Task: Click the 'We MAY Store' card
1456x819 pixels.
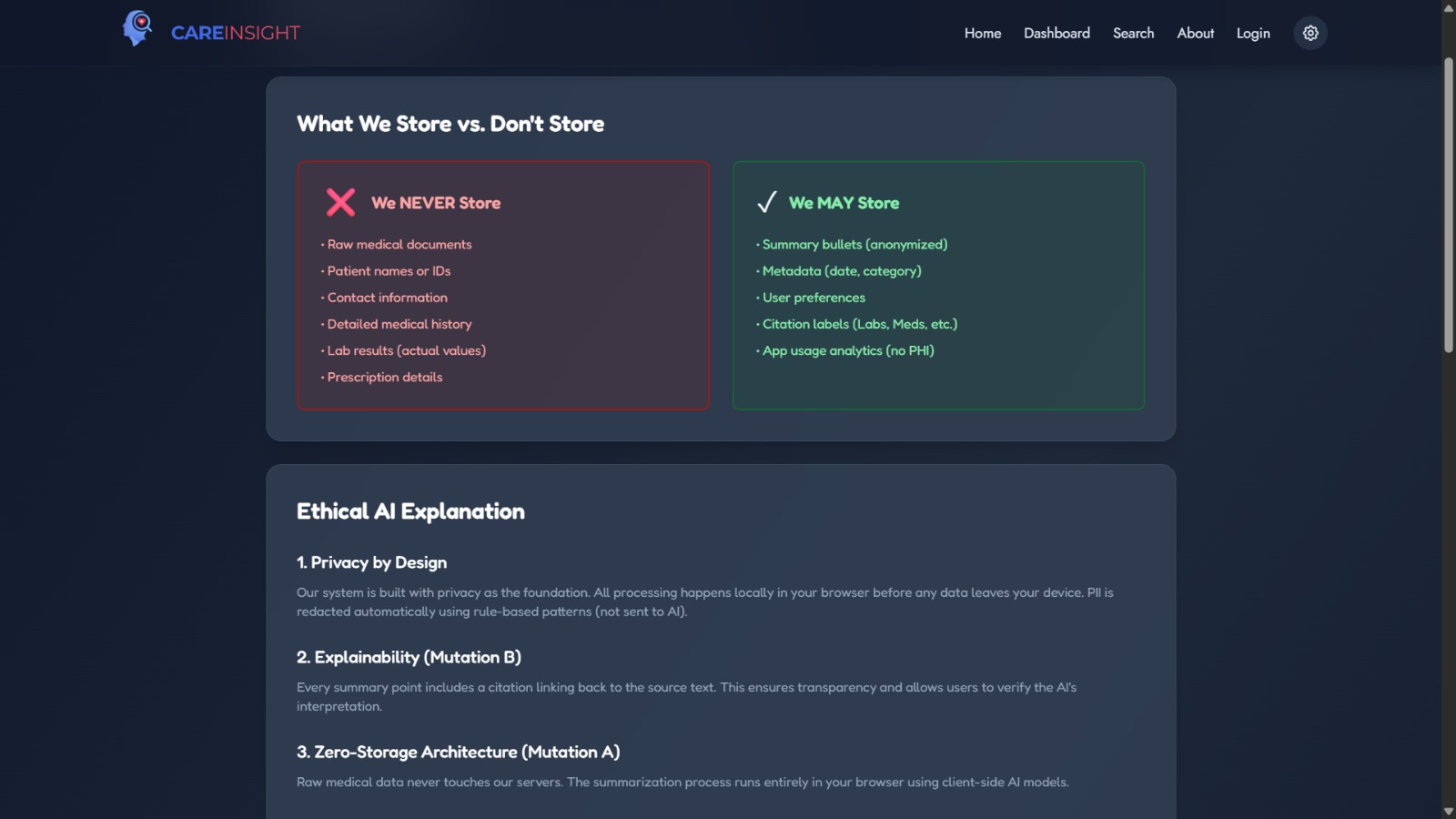Action: click(x=938, y=286)
